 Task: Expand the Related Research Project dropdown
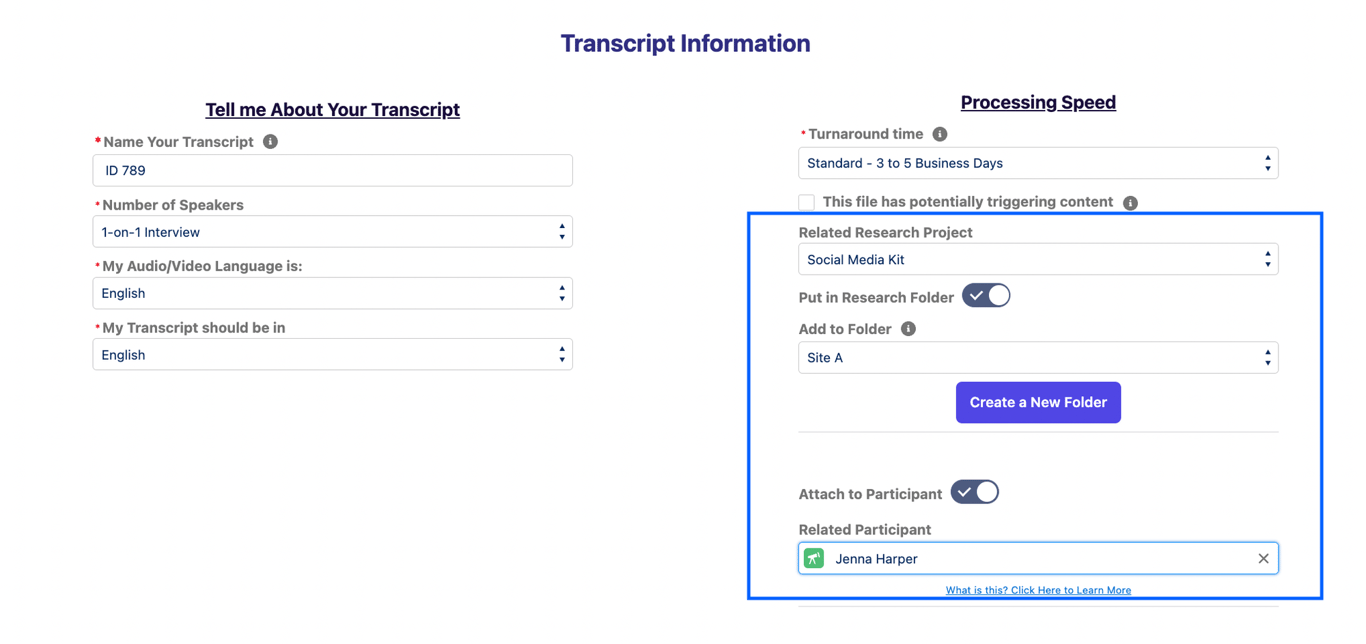coord(1038,260)
